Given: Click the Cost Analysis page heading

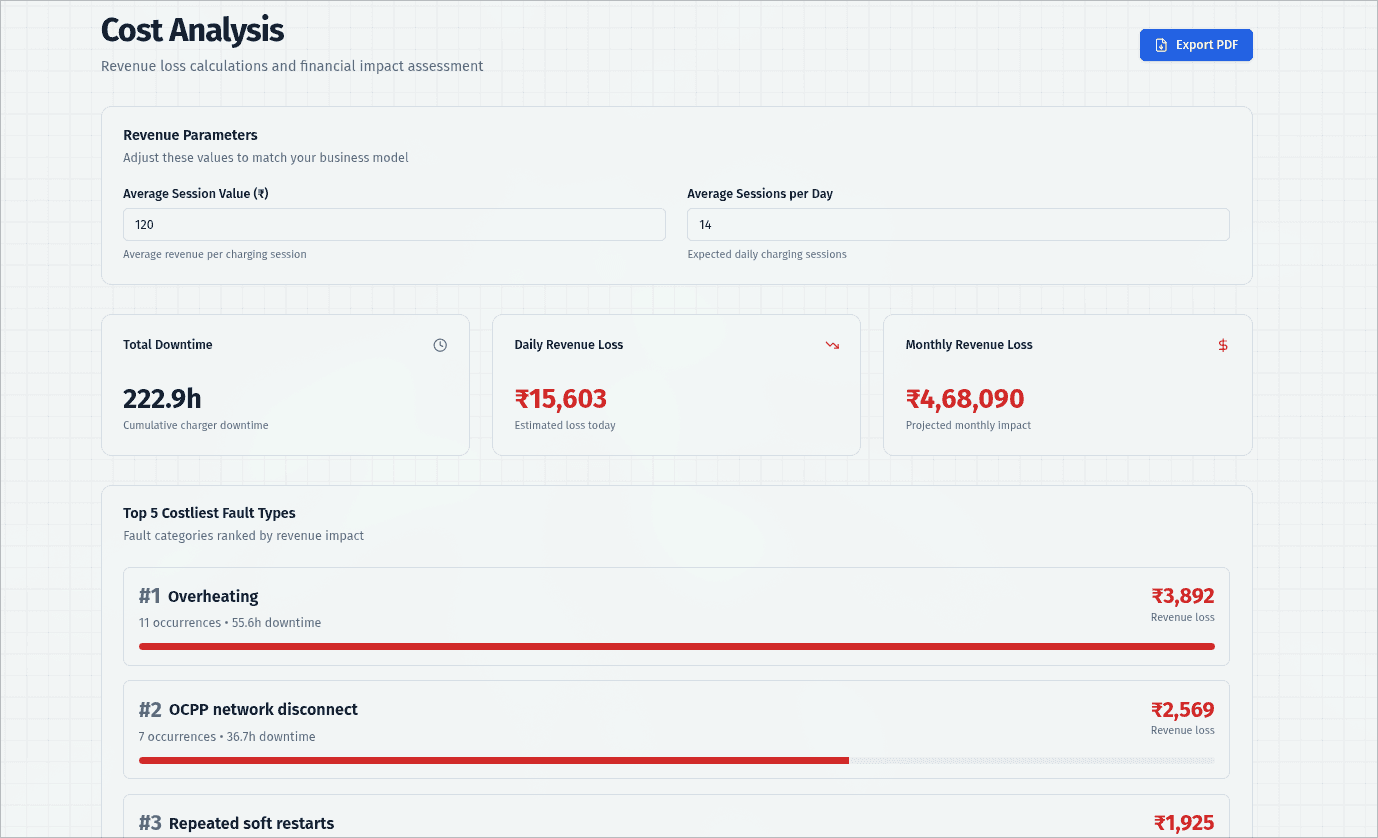Looking at the screenshot, I should (192, 30).
